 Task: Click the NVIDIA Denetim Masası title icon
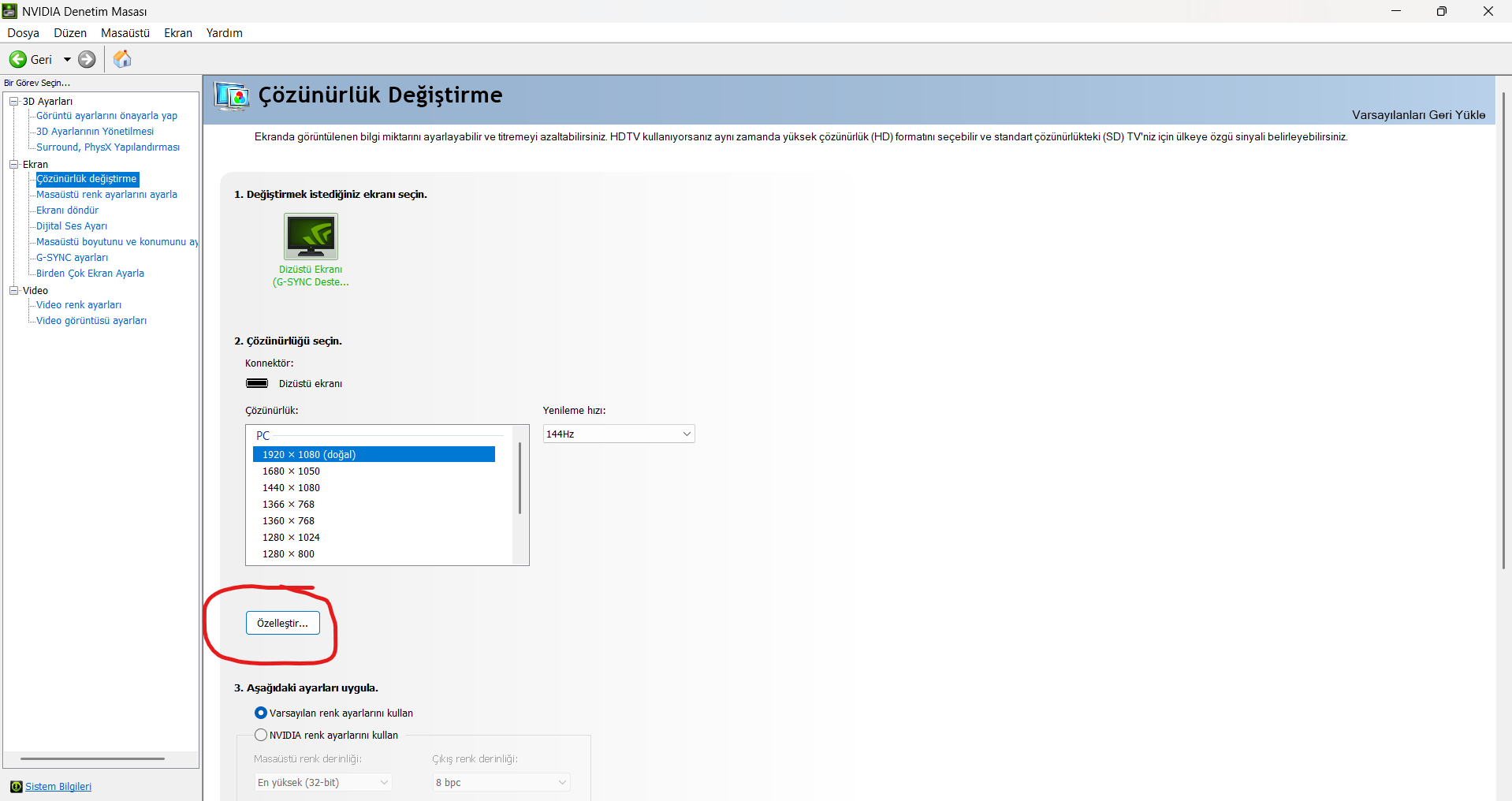pyautogui.click(x=9, y=11)
